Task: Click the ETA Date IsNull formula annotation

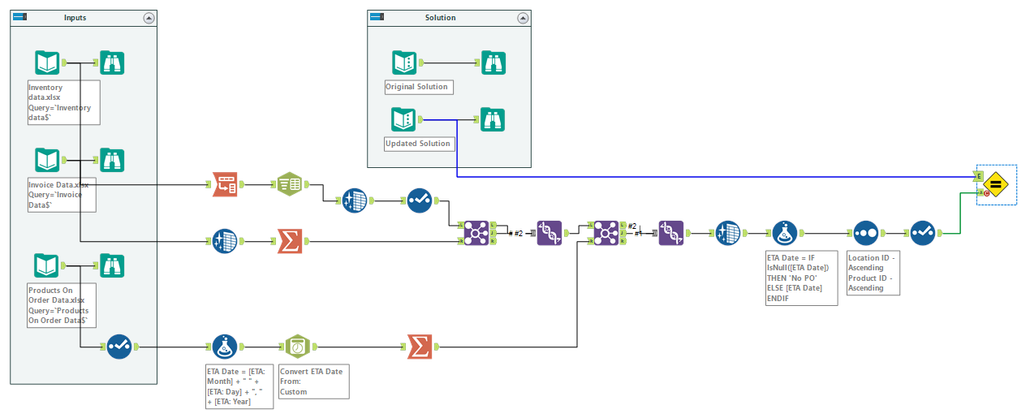Action: click(x=801, y=277)
